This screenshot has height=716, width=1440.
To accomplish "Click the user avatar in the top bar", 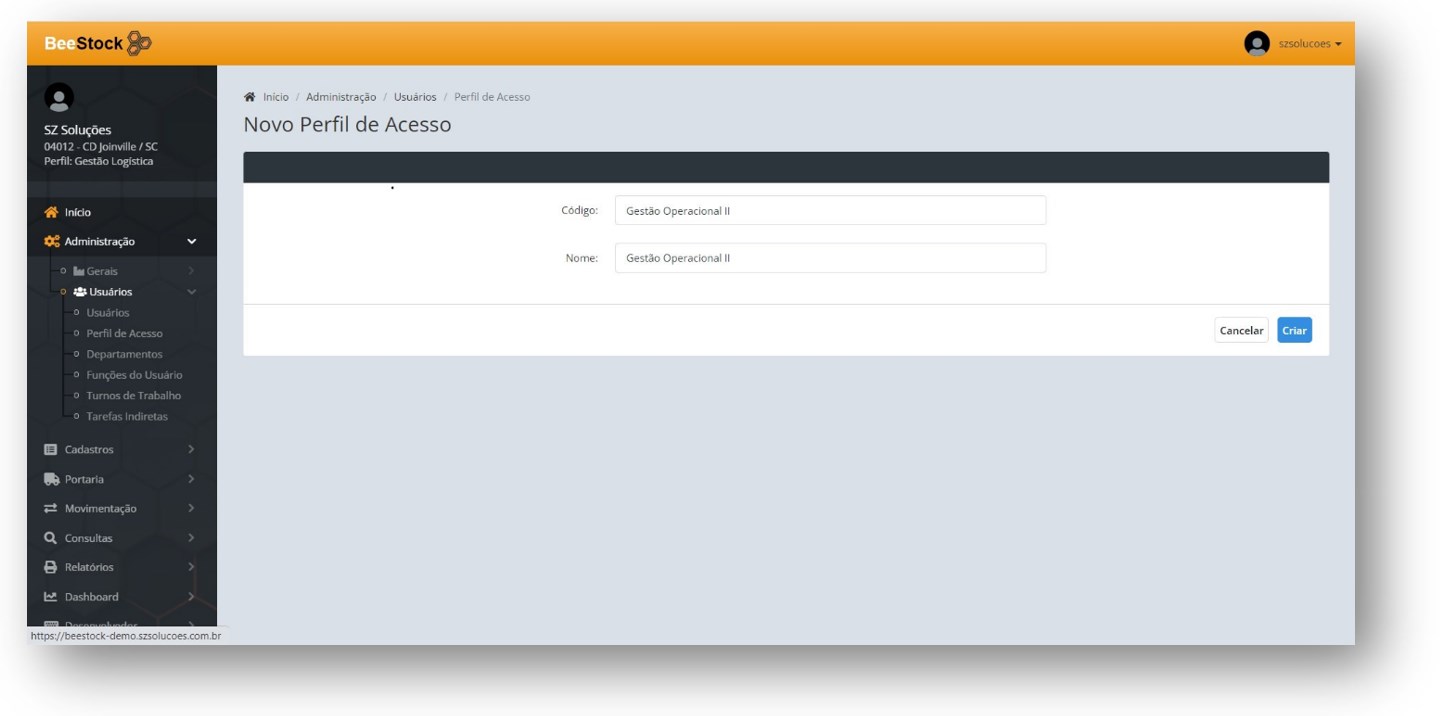I will [1256, 44].
